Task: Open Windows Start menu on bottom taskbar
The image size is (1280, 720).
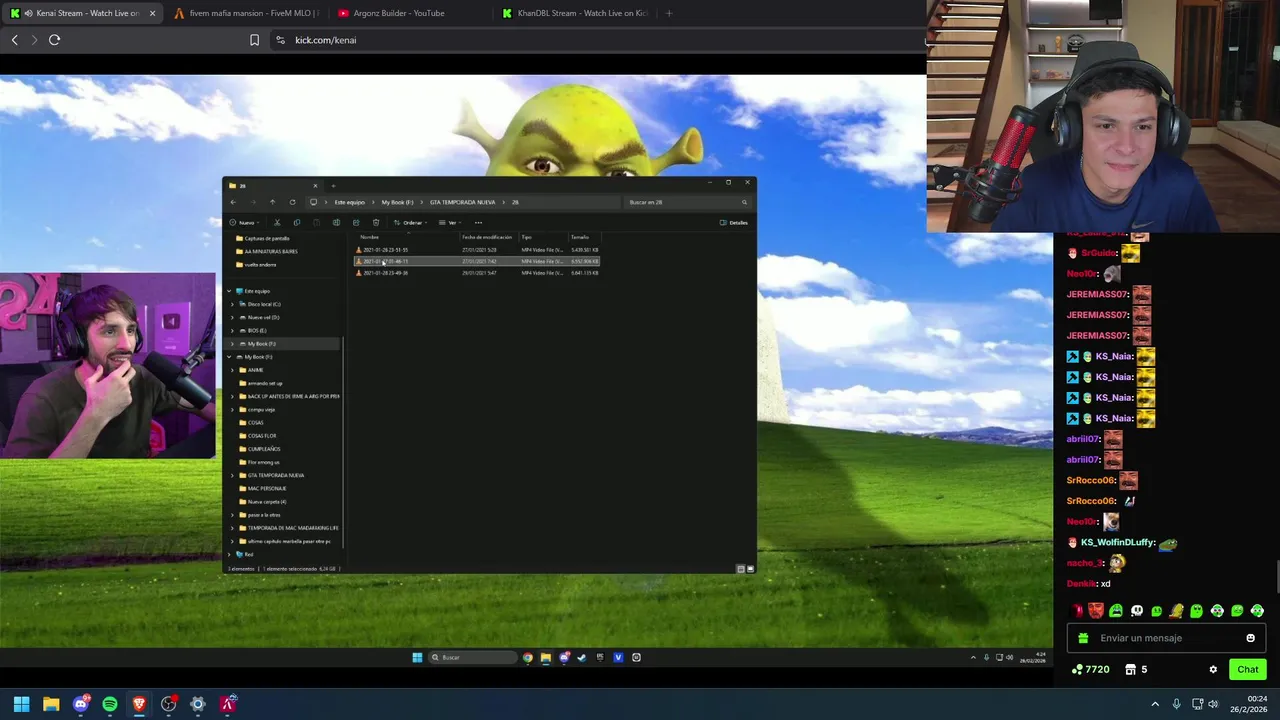Action: 21,704
